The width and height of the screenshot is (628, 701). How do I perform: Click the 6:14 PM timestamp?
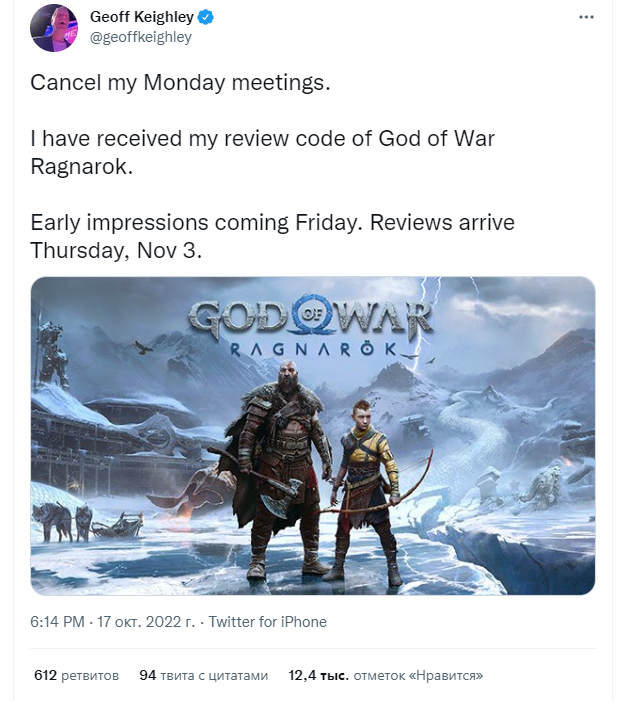(57, 622)
